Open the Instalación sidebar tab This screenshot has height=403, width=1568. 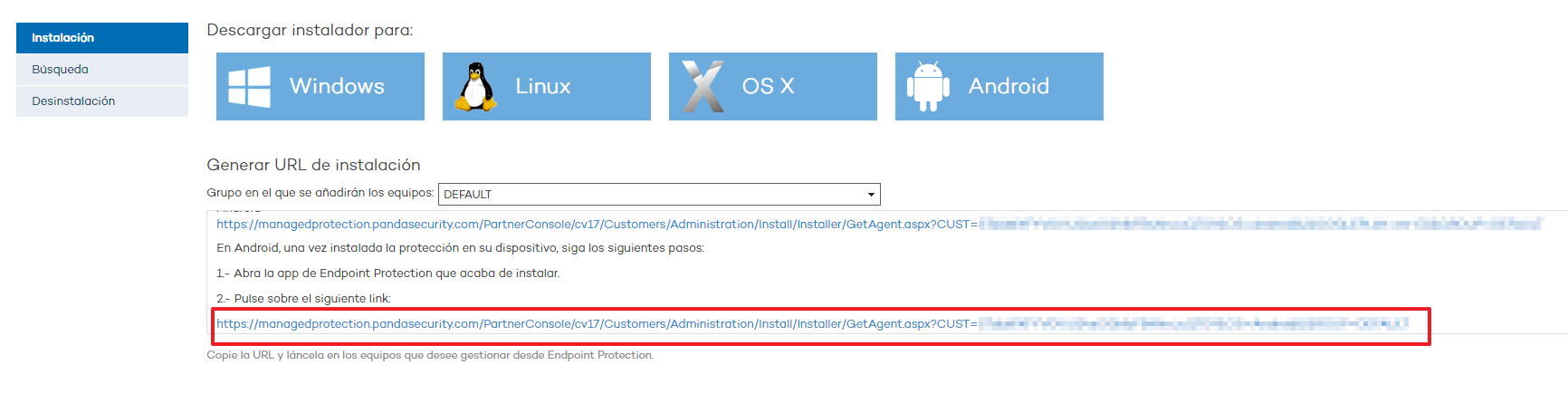(102, 38)
